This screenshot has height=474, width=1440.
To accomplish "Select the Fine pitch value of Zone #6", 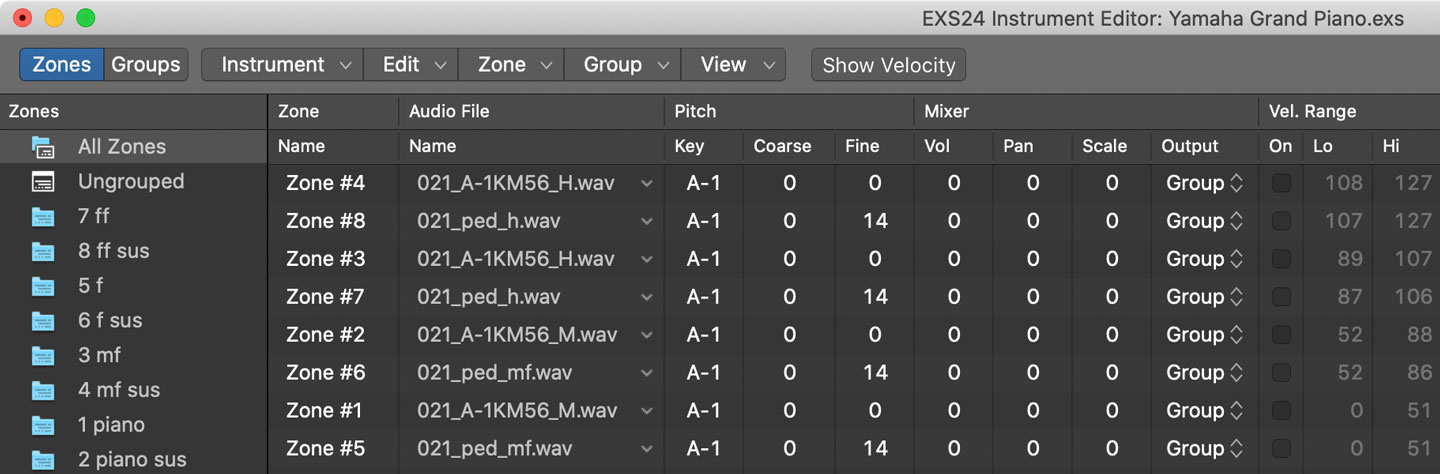I will (x=875, y=373).
